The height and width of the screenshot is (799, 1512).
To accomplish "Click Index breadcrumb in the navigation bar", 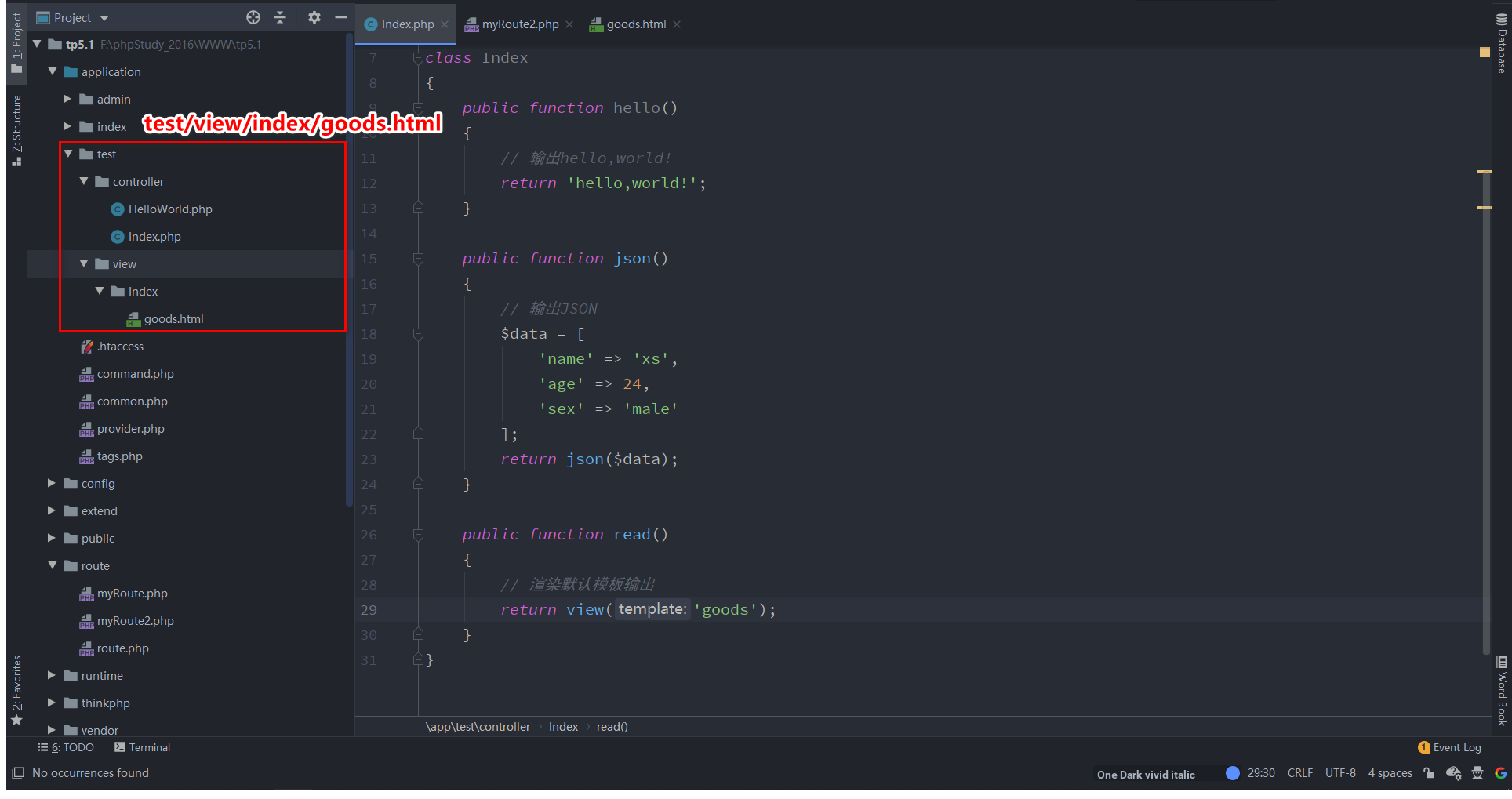I will click(x=563, y=727).
